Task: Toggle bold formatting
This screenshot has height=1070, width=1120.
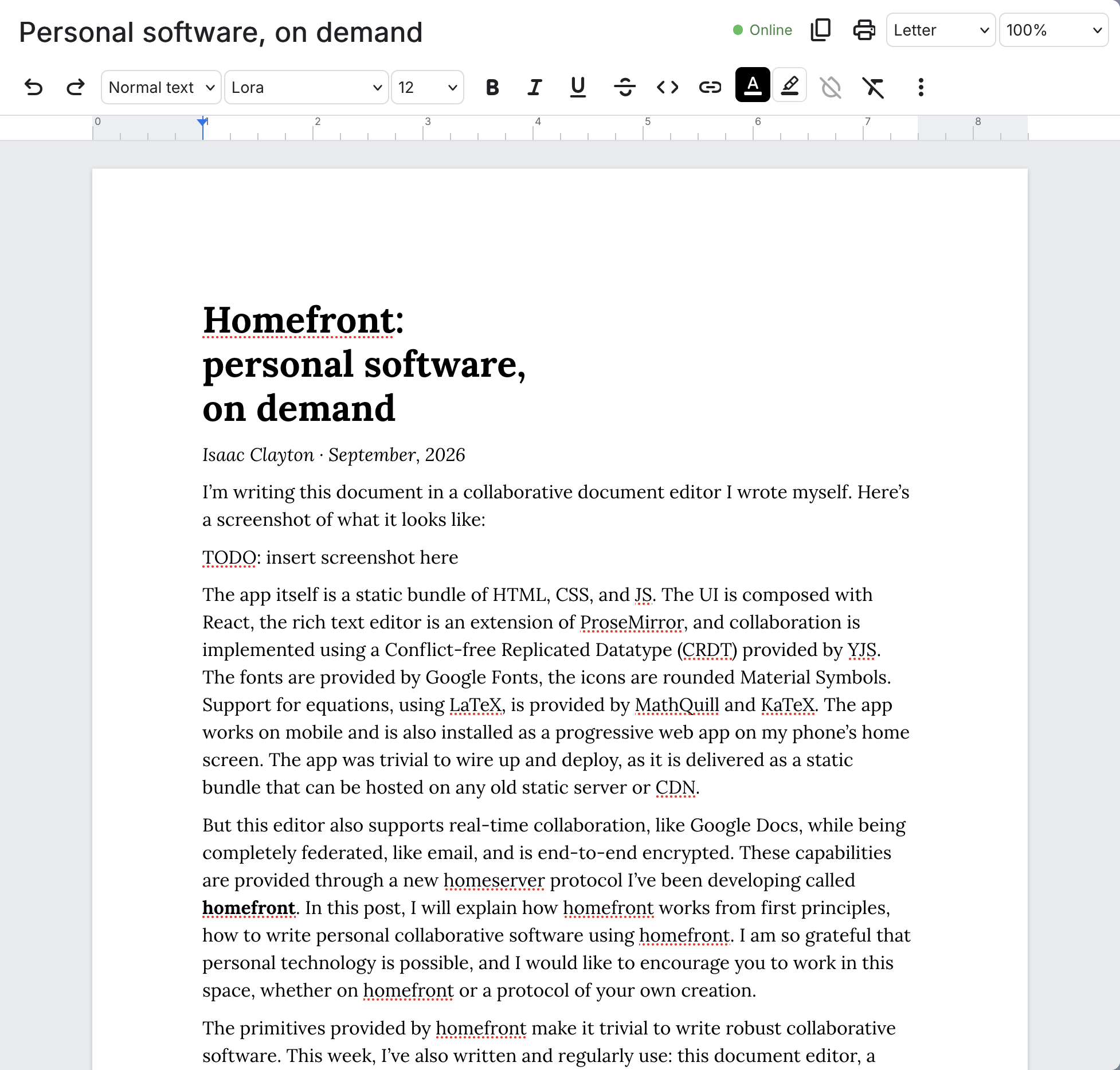Action: tap(492, 87)
